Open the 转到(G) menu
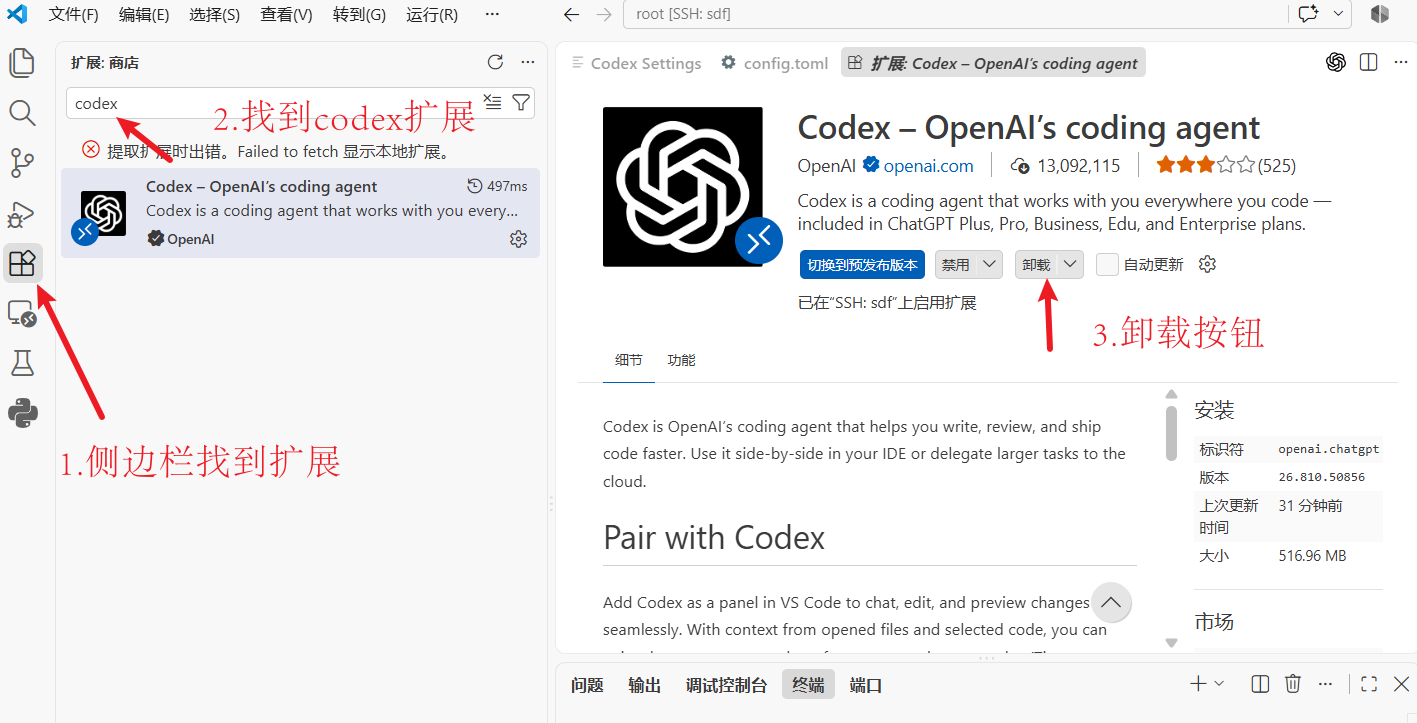The image size is (1417, 723). coord(360,14)
